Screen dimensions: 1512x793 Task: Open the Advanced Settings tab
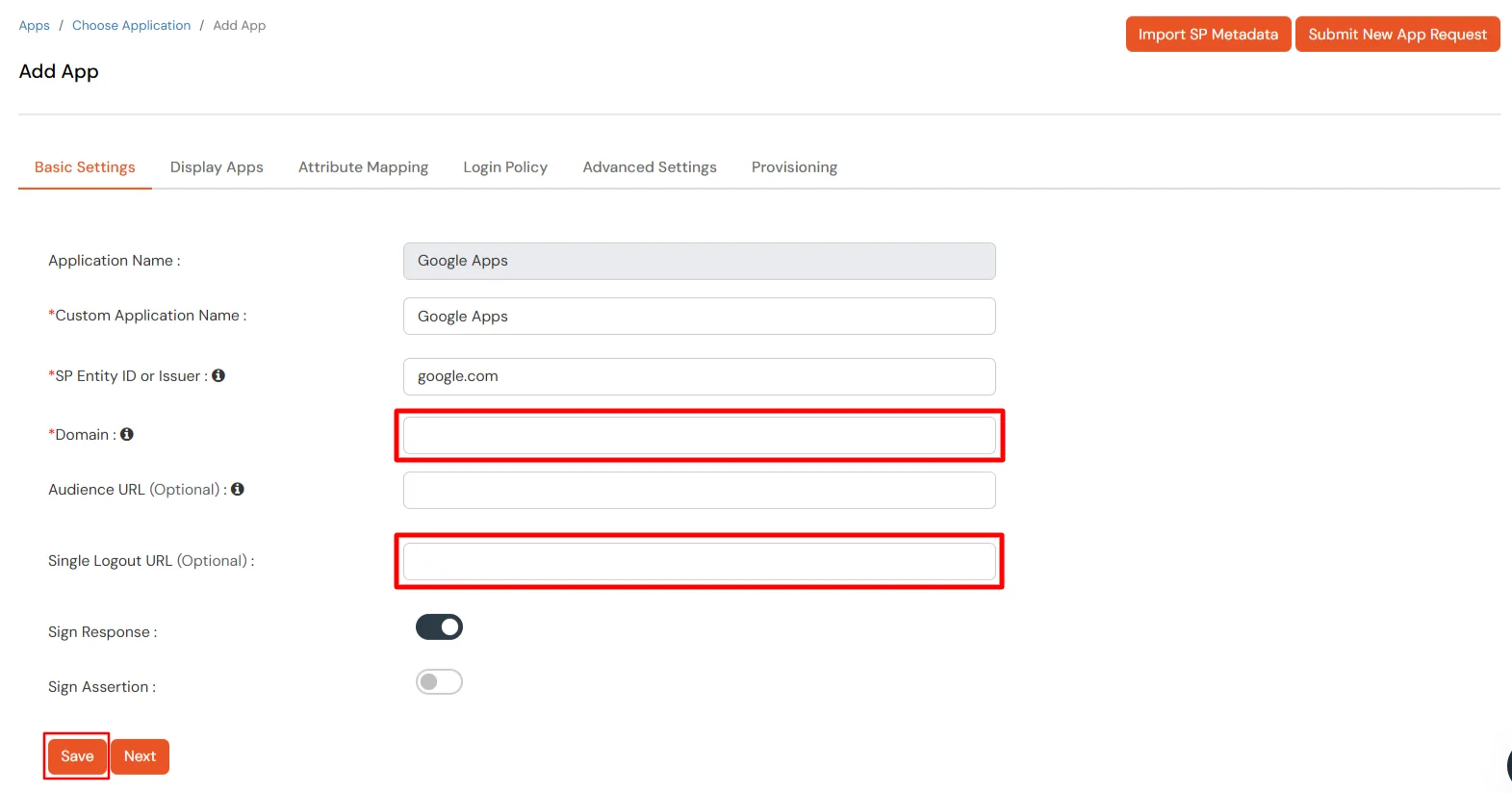coord(650,167)
